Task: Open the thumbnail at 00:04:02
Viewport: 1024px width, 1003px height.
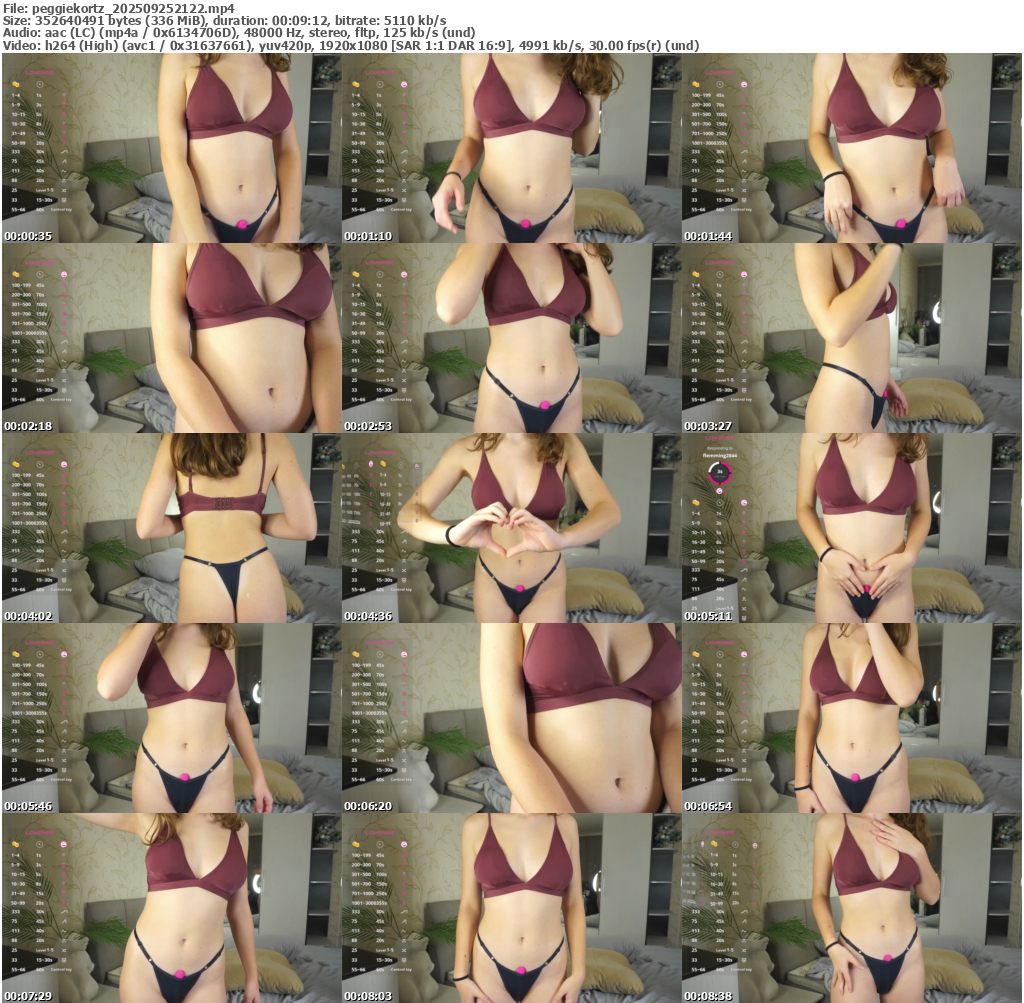Action: tap(171, 528)
